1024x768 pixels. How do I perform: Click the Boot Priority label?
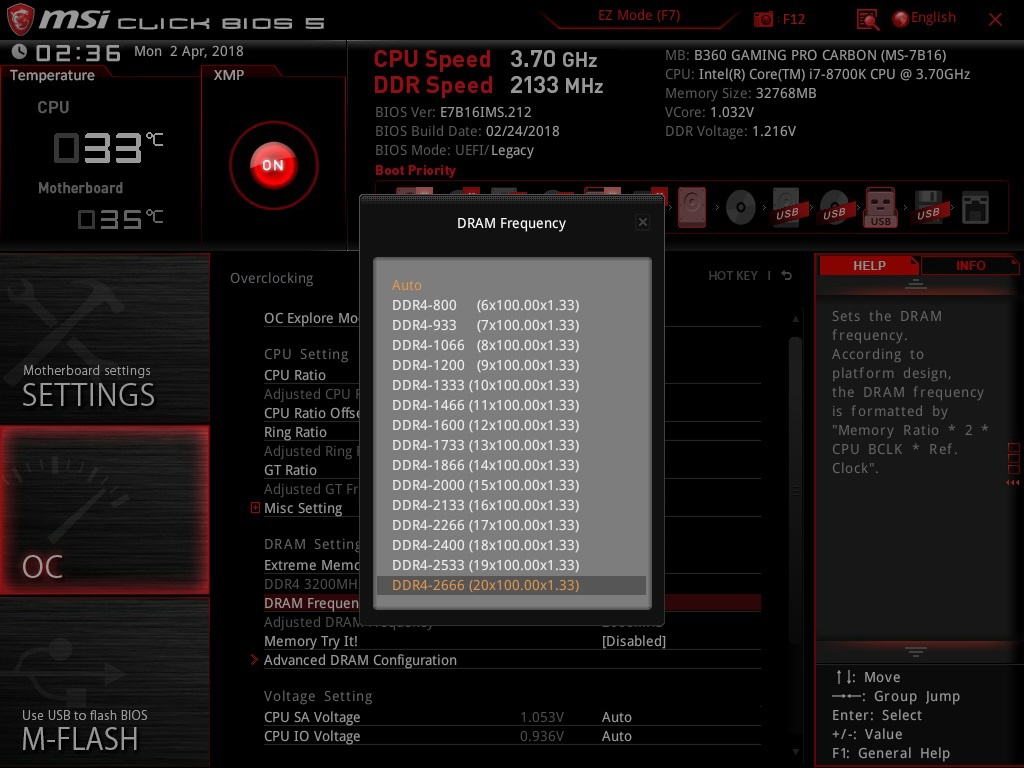415,170
